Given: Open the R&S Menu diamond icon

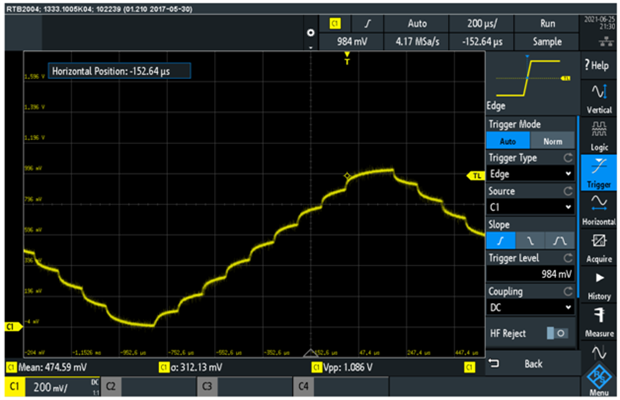Looking at the screenshot, I should (x=599, y=379).
